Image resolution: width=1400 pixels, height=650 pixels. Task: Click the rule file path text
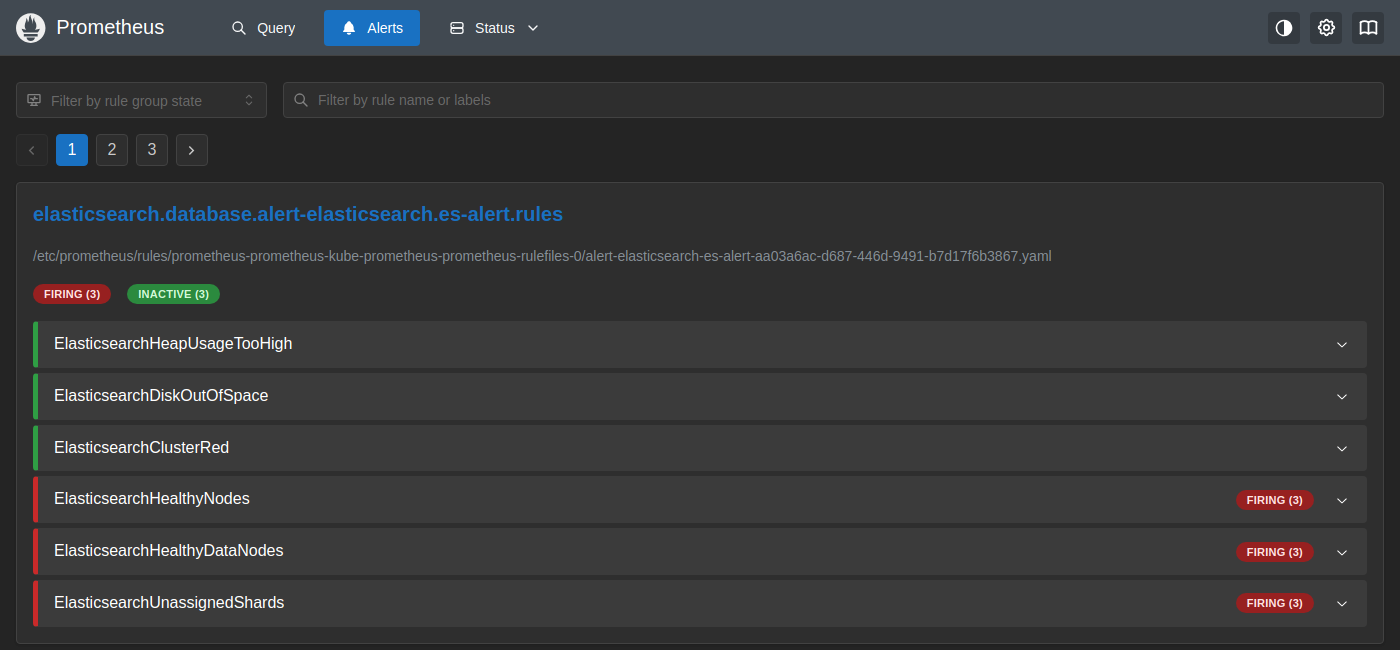coord(542,256)
